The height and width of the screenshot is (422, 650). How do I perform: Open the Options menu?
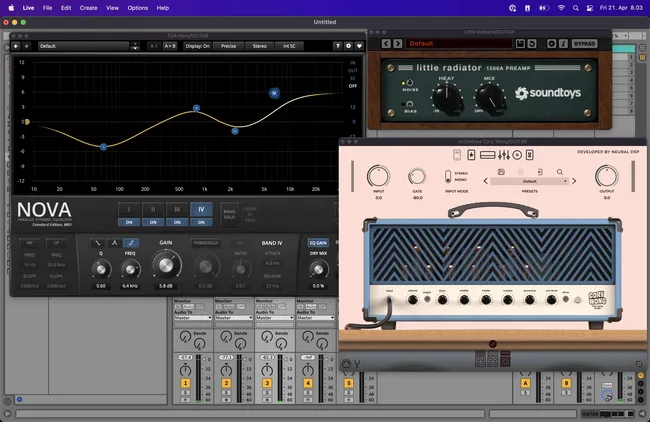pos(138,8)
